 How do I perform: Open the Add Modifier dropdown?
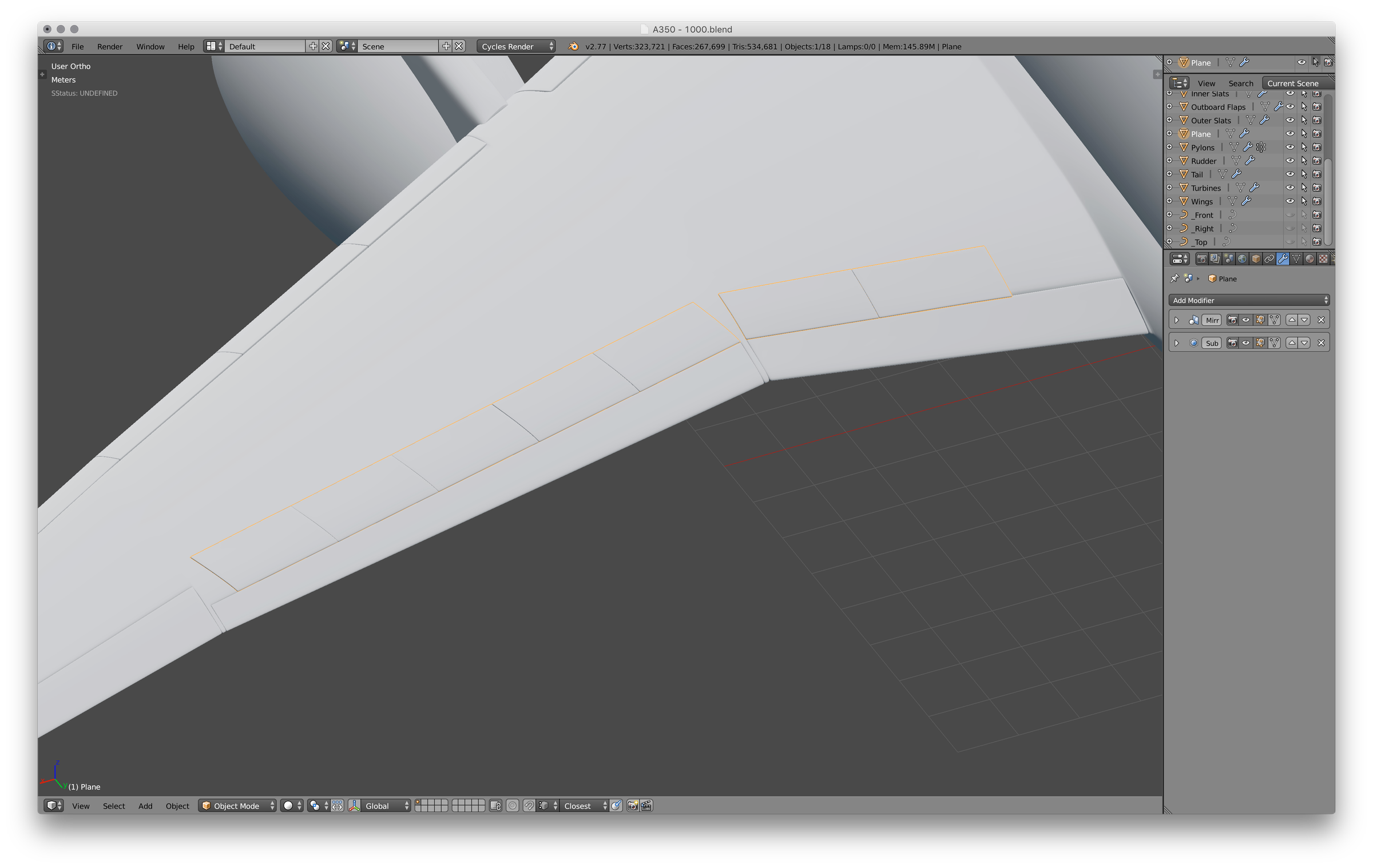(1248, 300)
